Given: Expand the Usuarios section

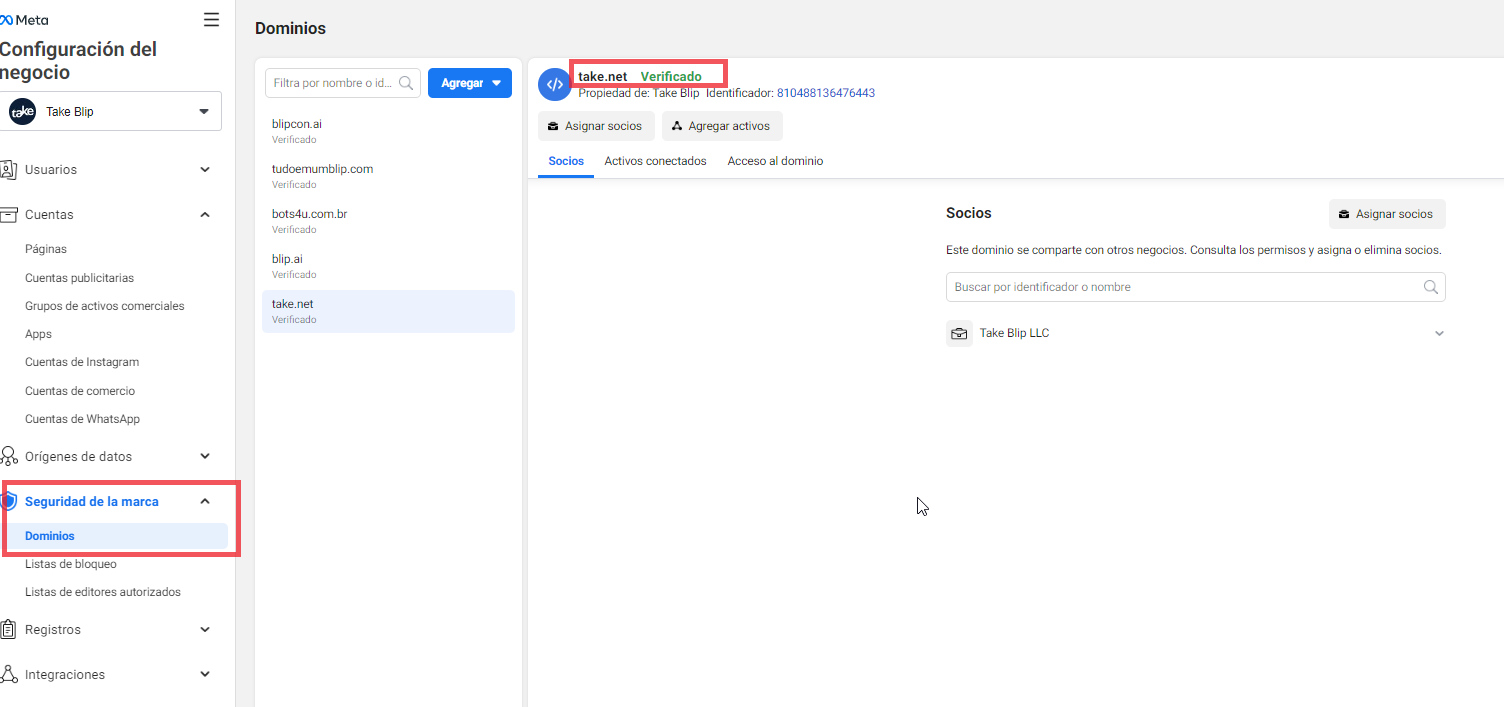Looking at the screenshot, I should point(205,170).
